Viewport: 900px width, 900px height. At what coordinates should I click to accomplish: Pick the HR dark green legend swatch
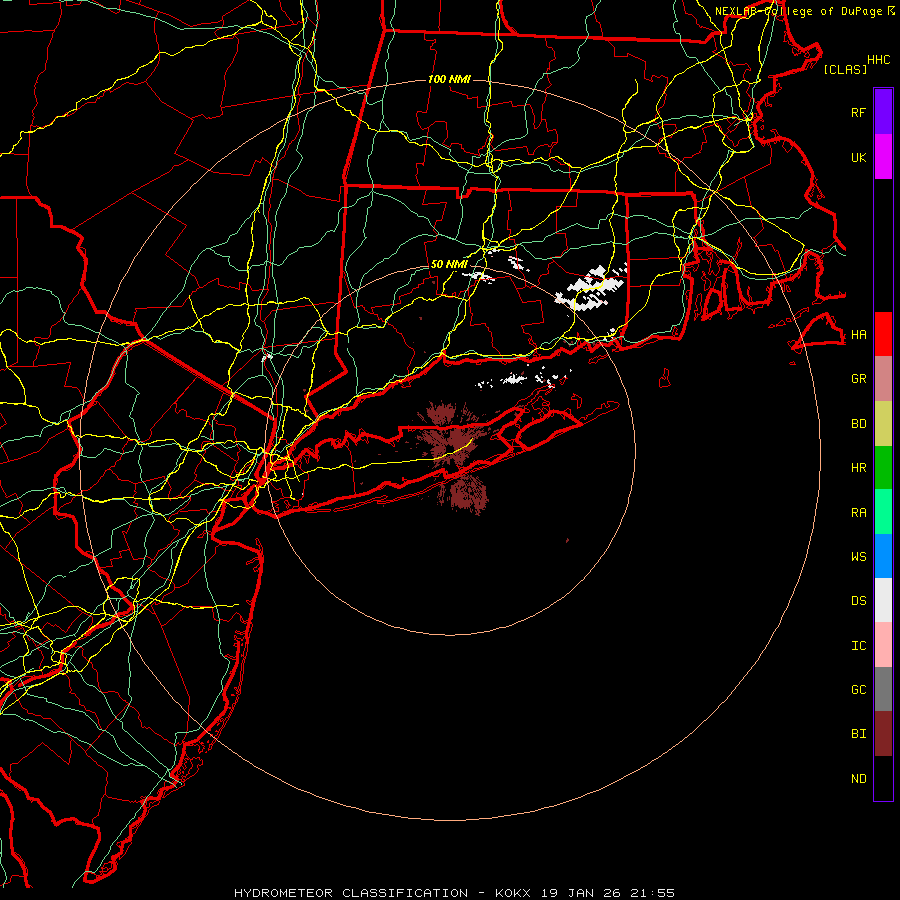(x=883, y=468)
